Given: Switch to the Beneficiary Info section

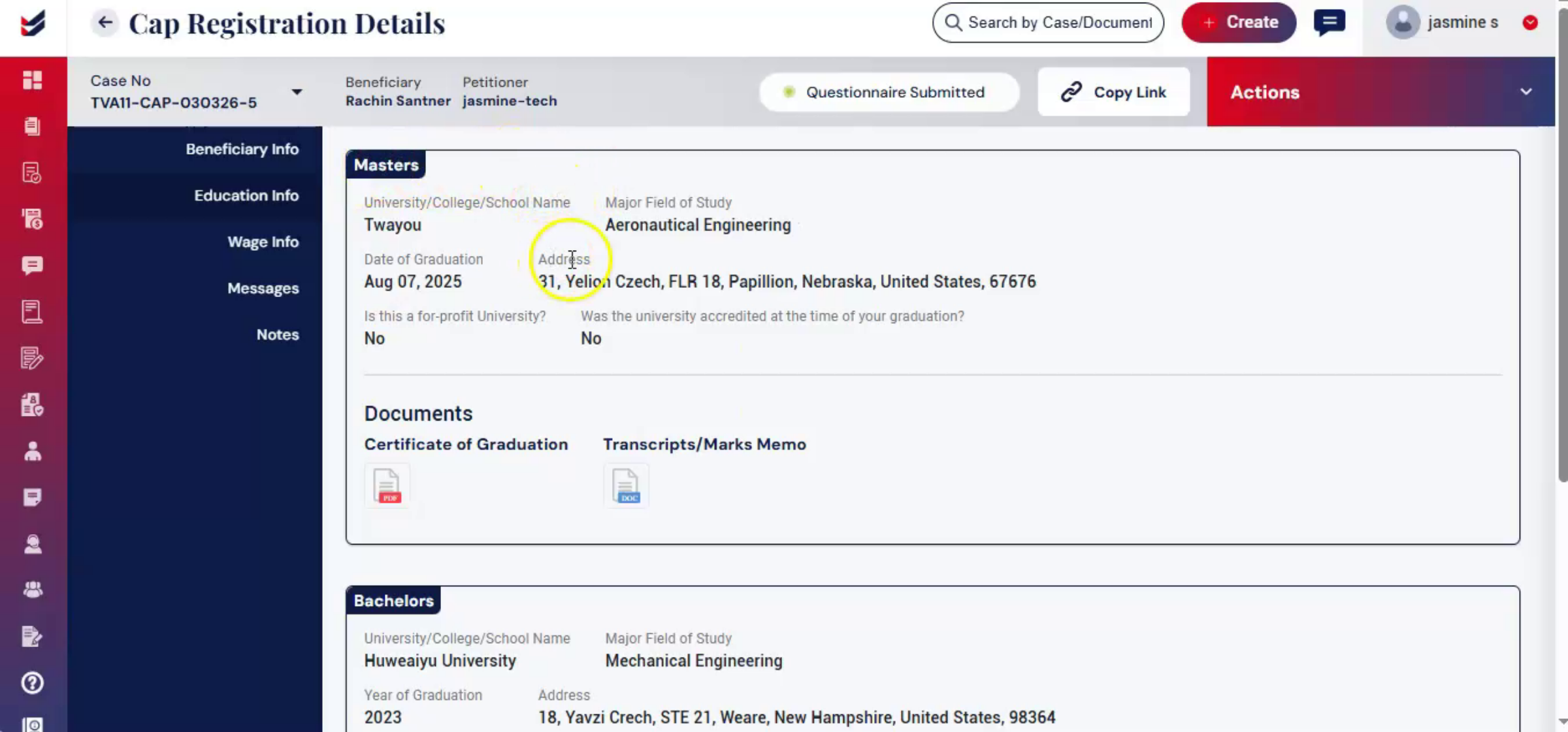Looking at the screenshot, I should click(242, 149).
